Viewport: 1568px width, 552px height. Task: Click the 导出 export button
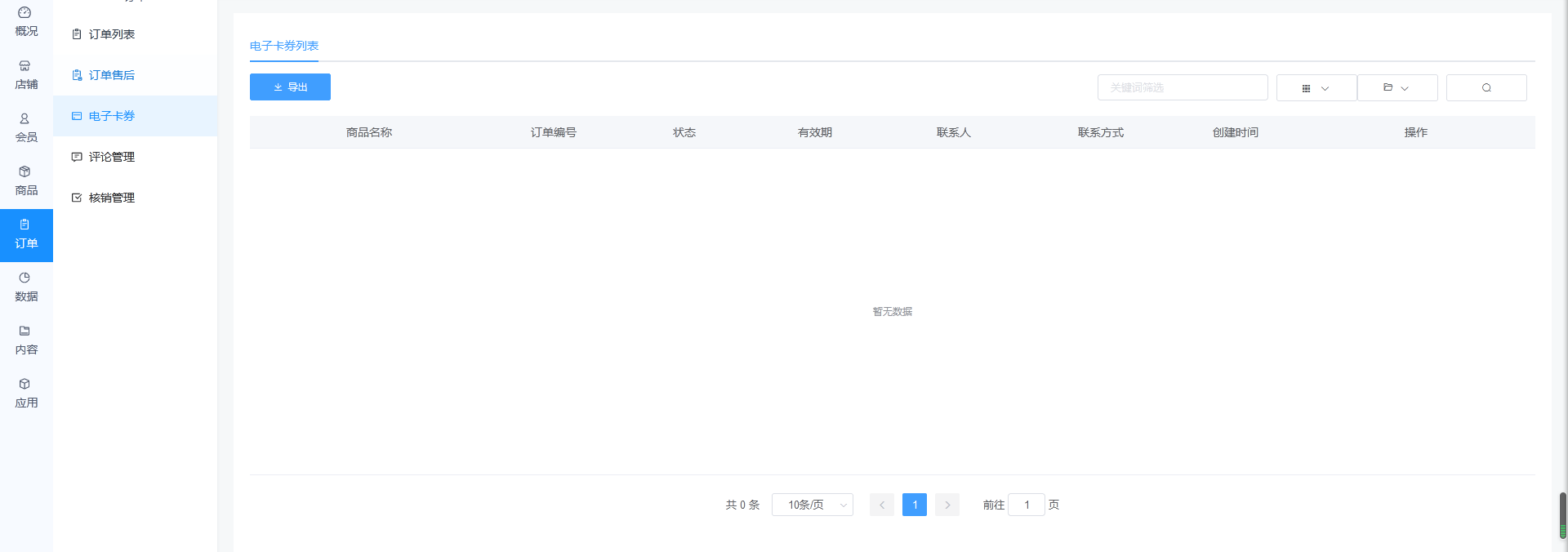pos(290,87)
